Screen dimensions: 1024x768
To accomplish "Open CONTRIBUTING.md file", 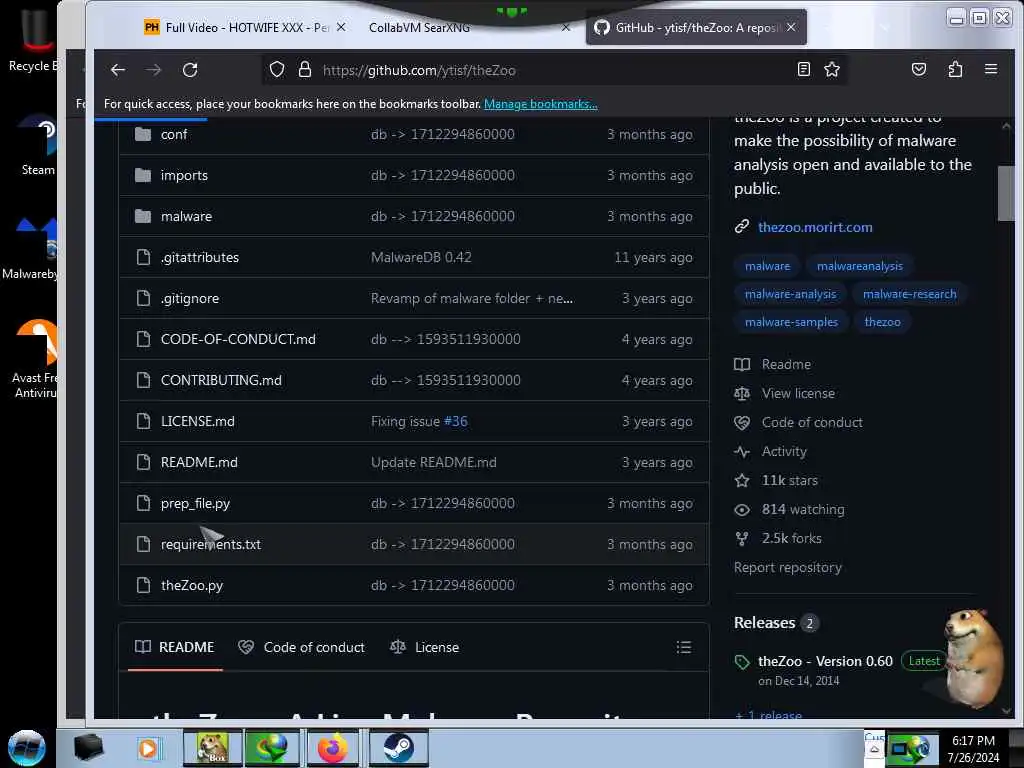I will pos(221,380).
